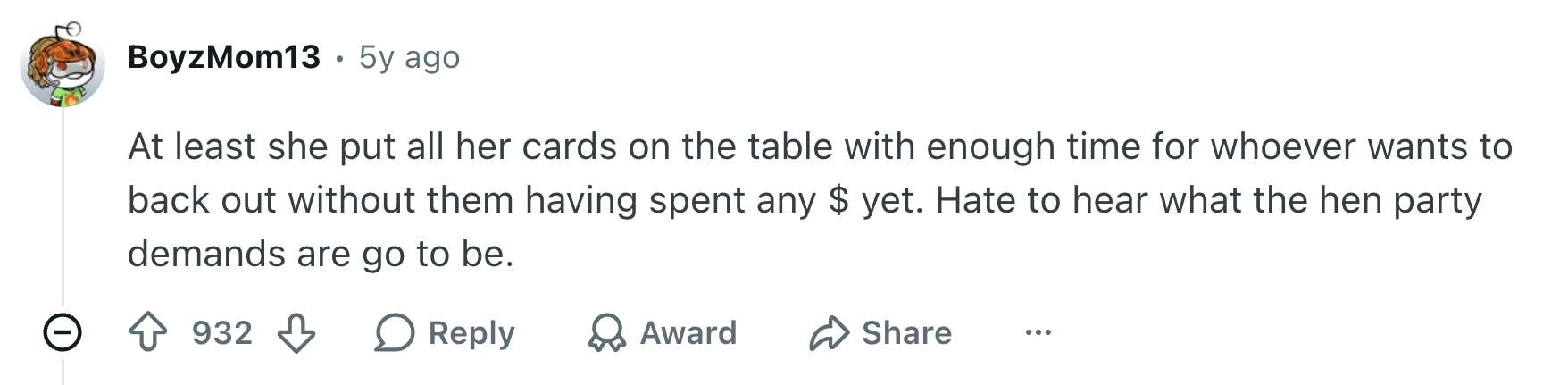
Task: Visit the BoyzMom13 username link
Action: pyautogui.click(x=224, y=57)
